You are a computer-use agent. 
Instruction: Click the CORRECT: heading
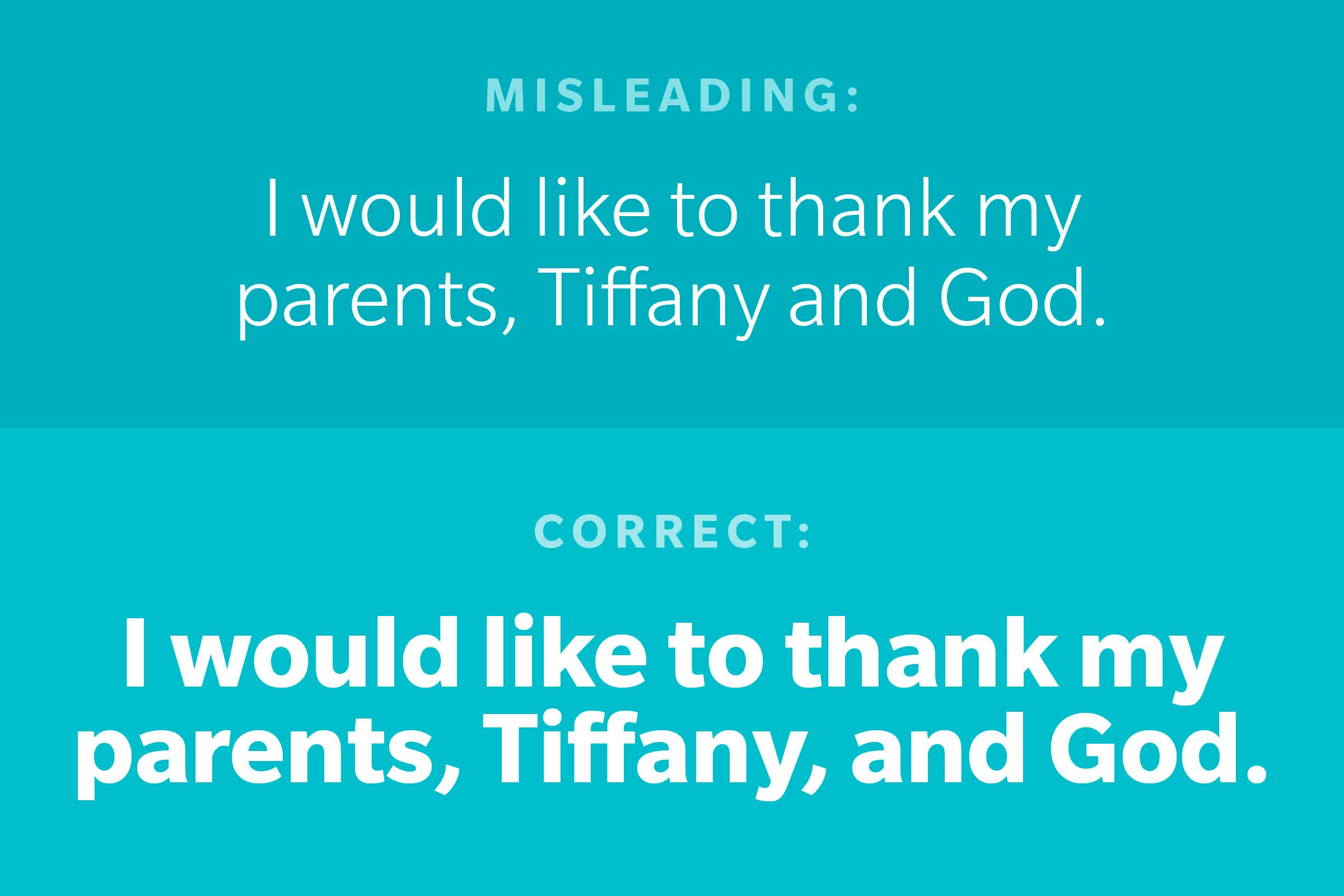point(672,531)
